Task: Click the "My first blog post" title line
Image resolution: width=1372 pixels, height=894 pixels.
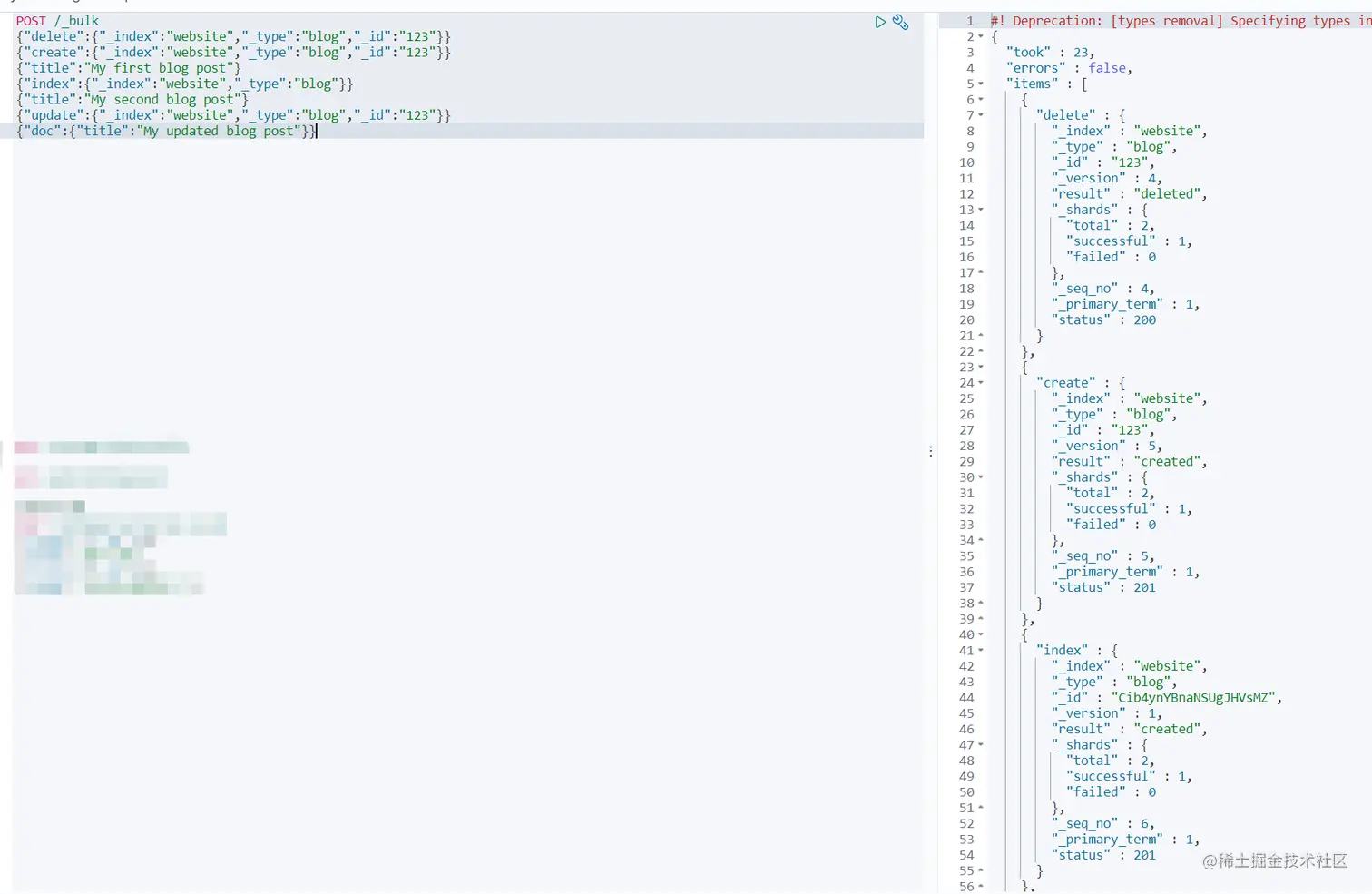Action: pos(128,68)
